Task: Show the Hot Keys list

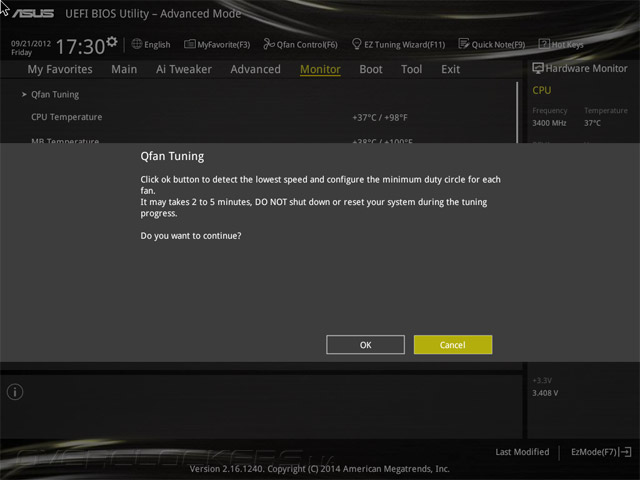Action: [567, 44]
